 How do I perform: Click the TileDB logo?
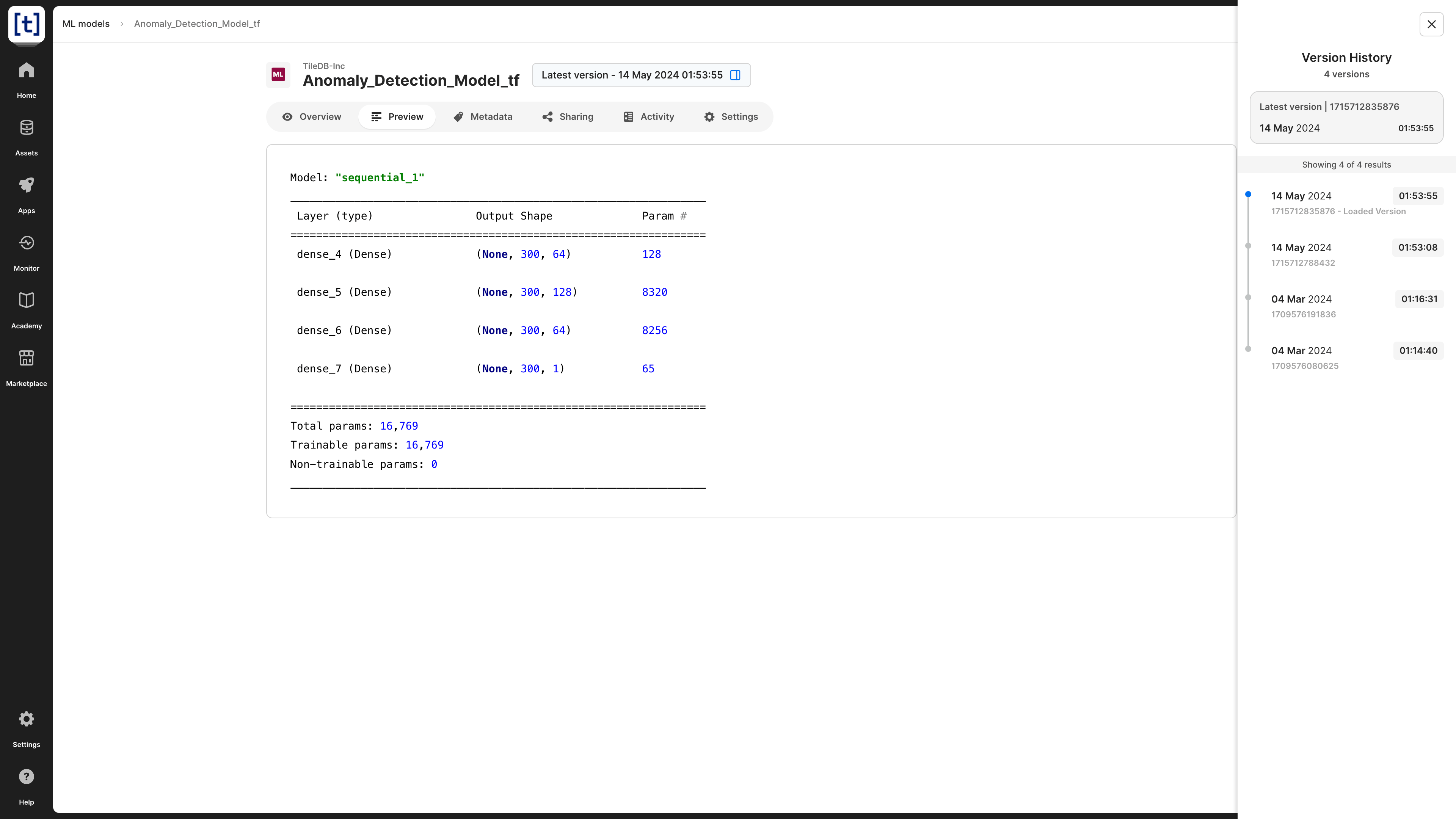[x=26, y=24]
